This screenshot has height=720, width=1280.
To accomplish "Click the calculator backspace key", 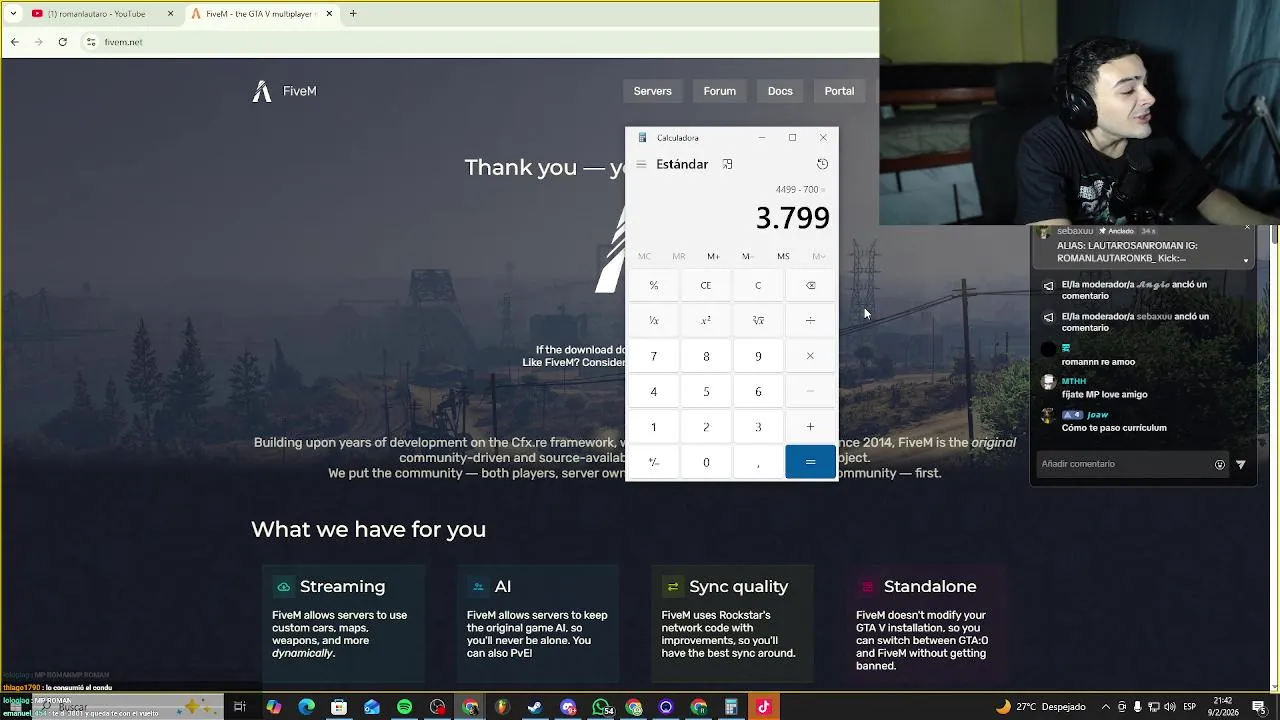I will (x=810, y=285).
